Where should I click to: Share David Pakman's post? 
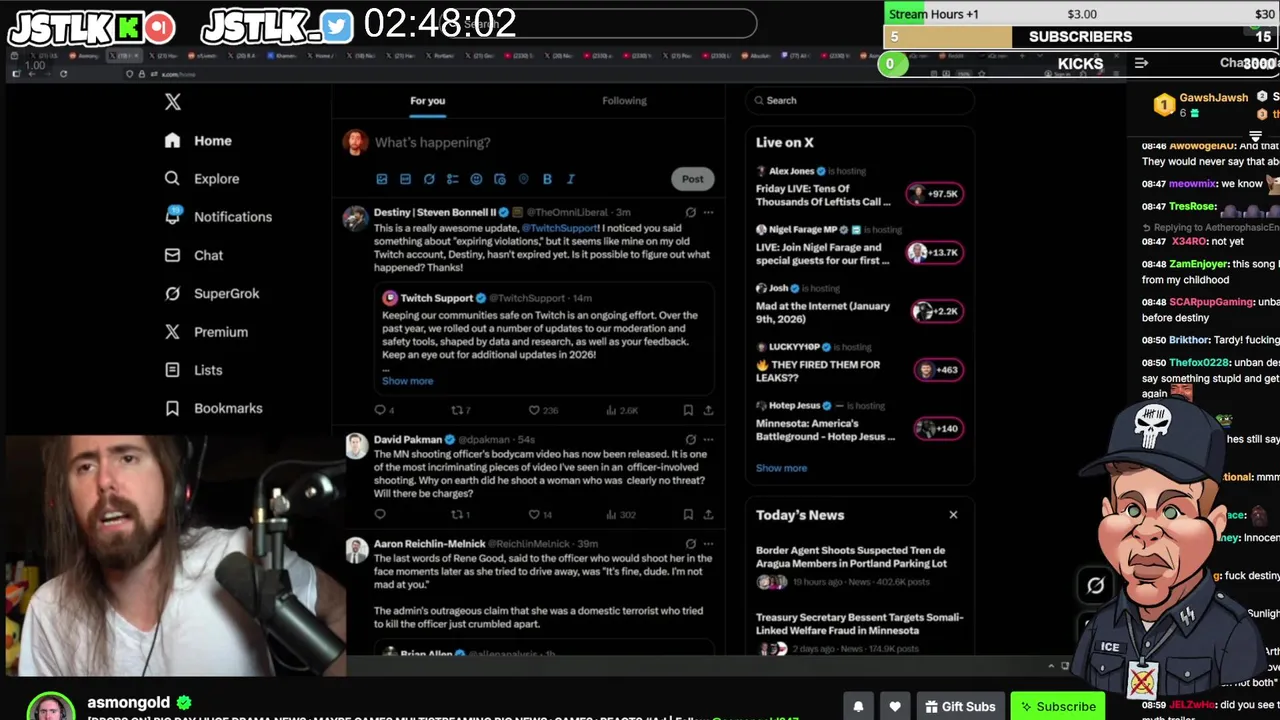tap(708, 515)
